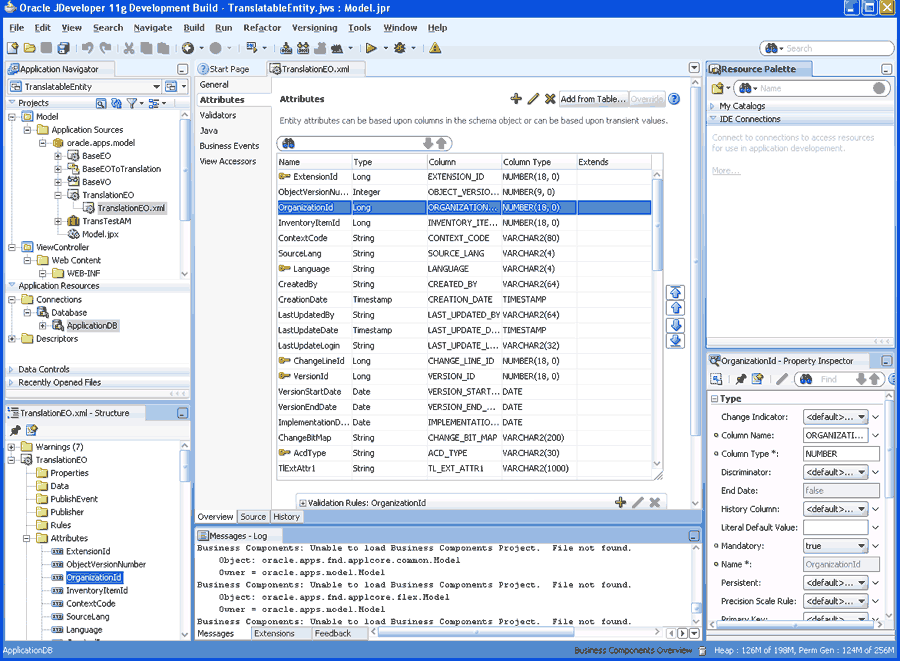This screenshot has height=661, width=900.
Task: Select the Validators side tab
Action: [x=218, y=115]
